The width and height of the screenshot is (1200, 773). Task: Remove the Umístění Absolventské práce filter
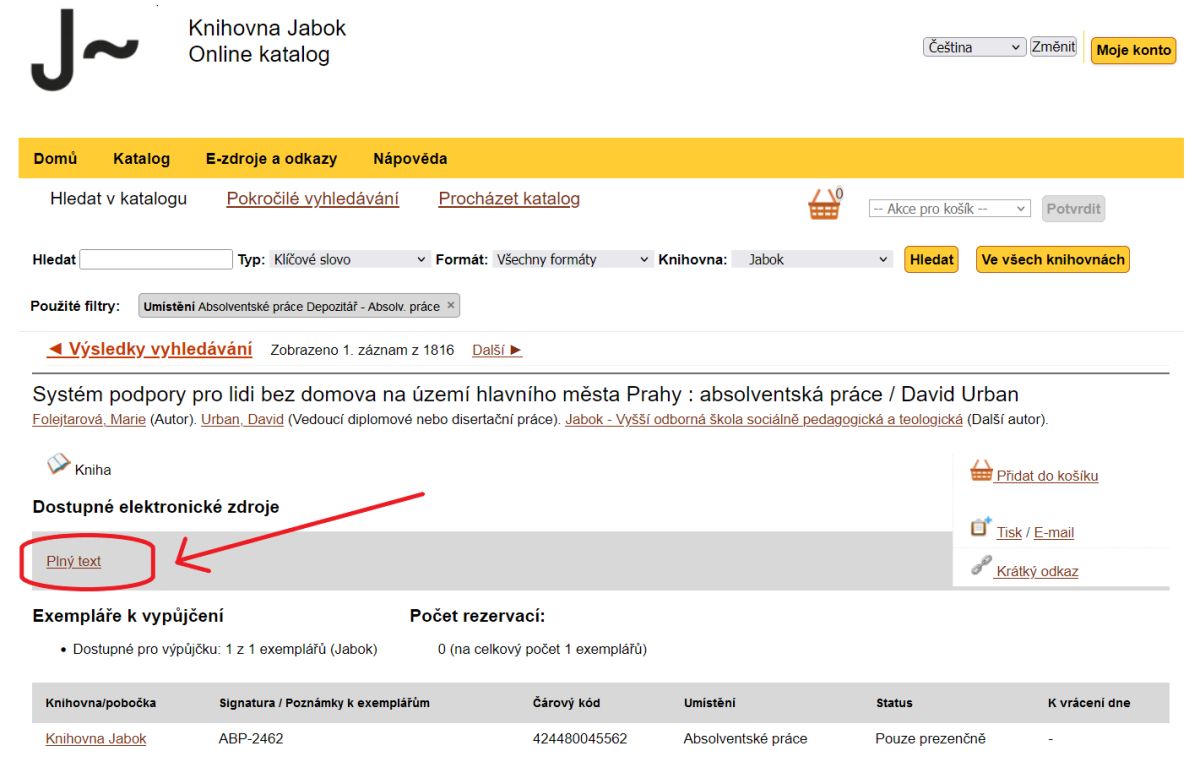[x=452, y=305]
